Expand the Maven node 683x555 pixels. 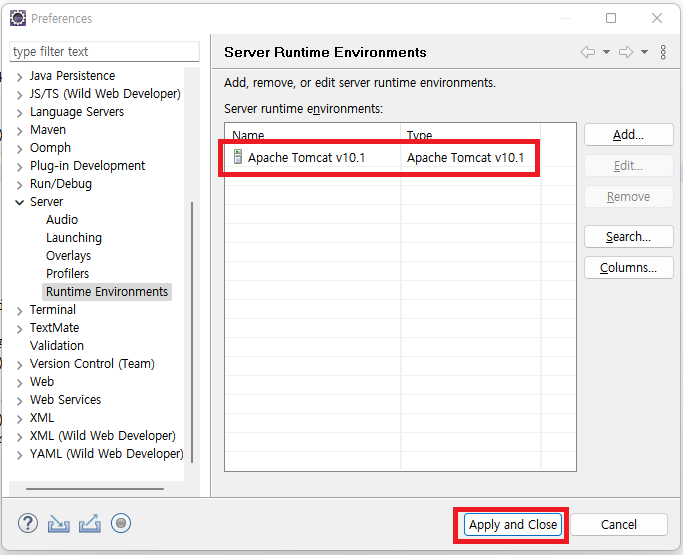[19, 131]
